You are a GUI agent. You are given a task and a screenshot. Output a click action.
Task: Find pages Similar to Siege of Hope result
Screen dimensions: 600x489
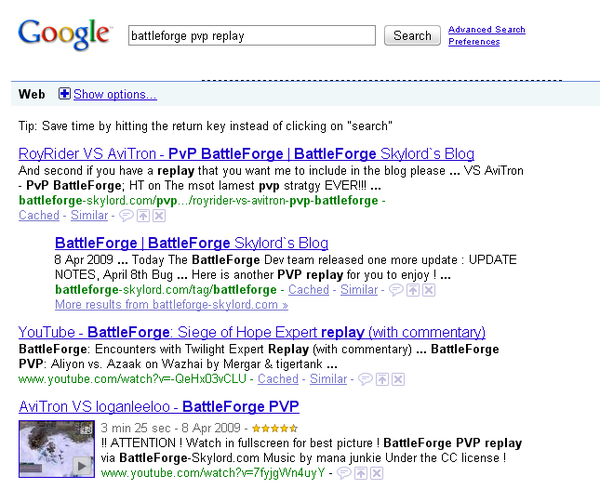click(x=328, y=379)
